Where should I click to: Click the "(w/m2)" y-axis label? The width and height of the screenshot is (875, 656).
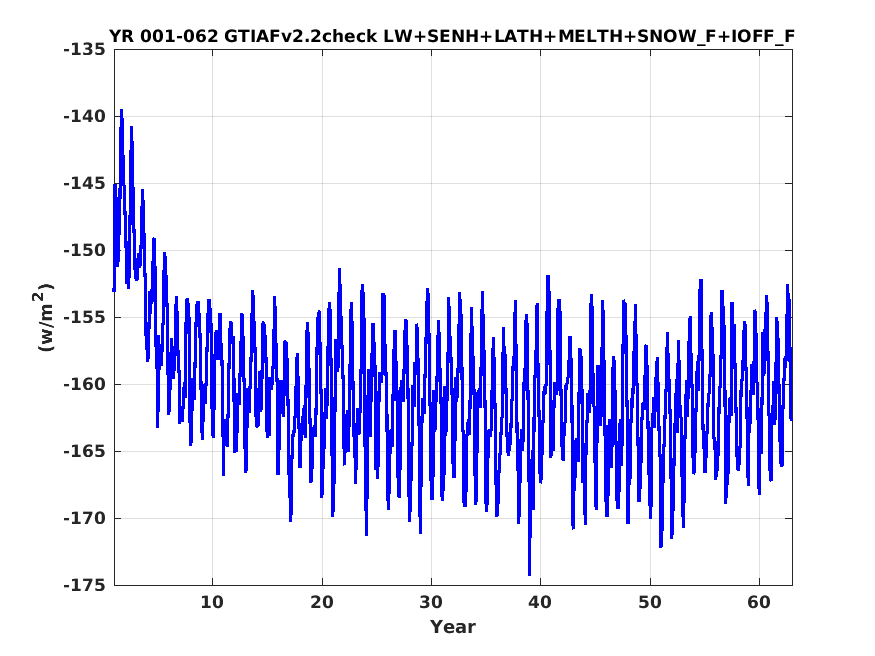click(44, 317)
